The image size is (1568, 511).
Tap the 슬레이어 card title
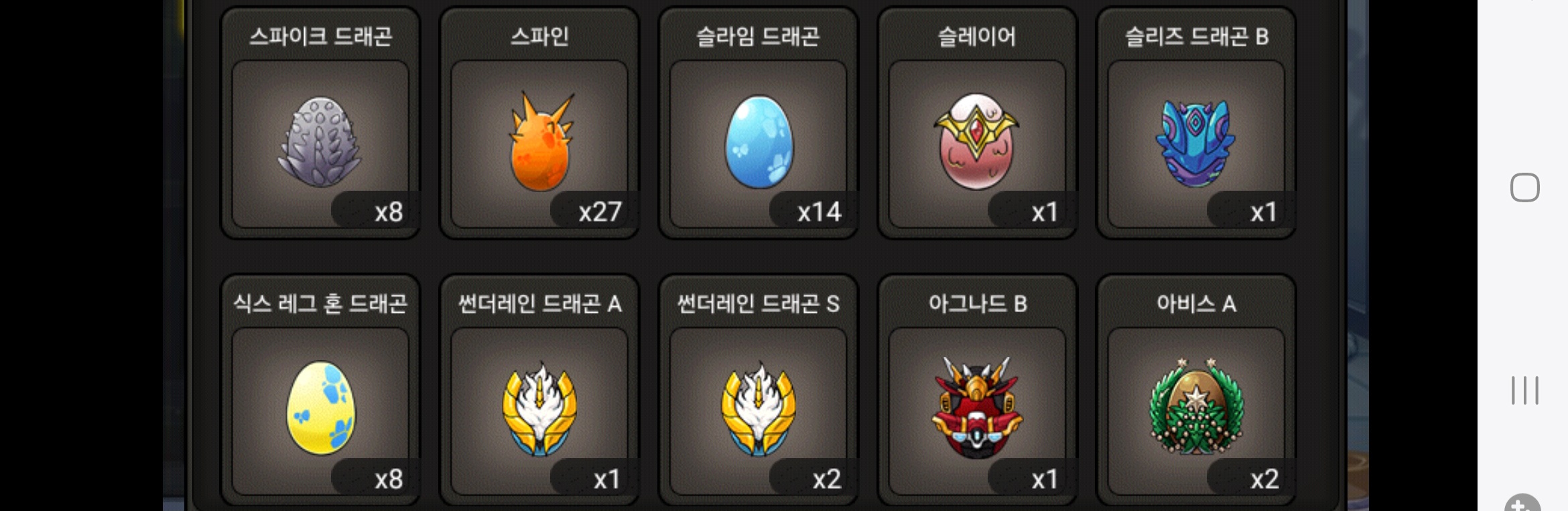pos(977,36)
